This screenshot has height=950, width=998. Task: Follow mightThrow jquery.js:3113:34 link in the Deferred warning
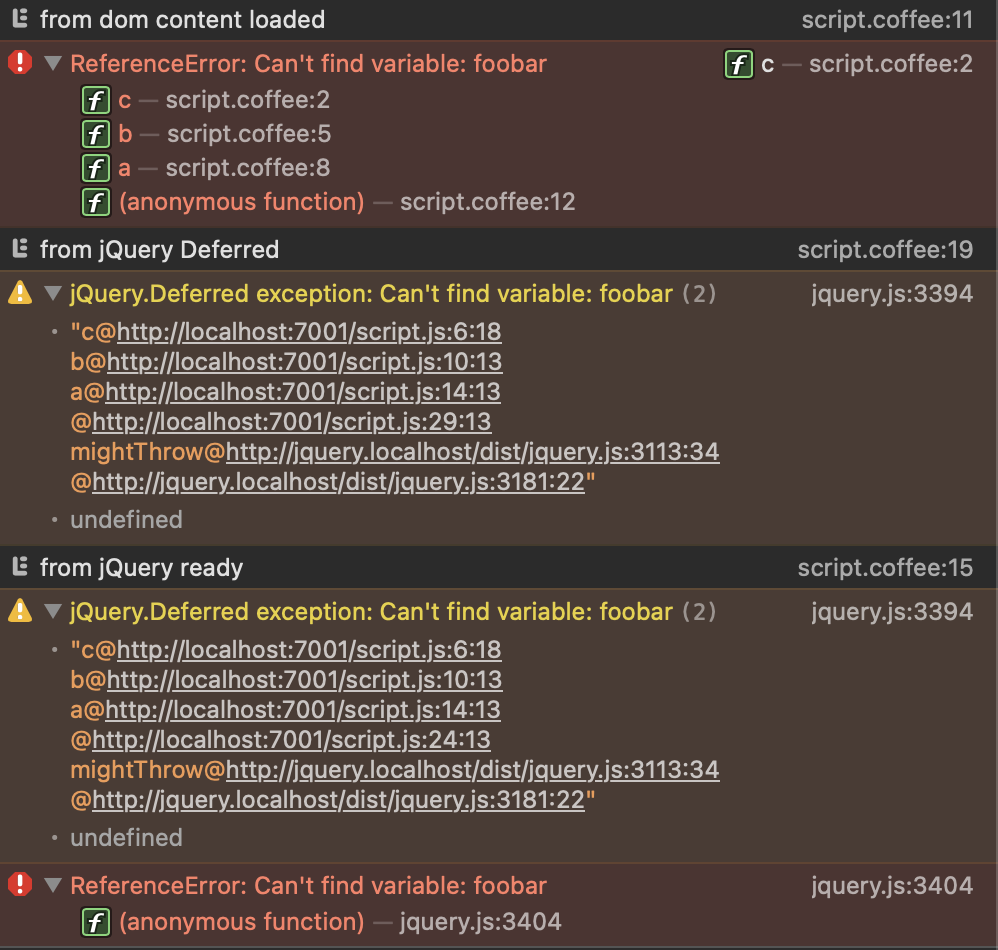[x=472, y=452]
